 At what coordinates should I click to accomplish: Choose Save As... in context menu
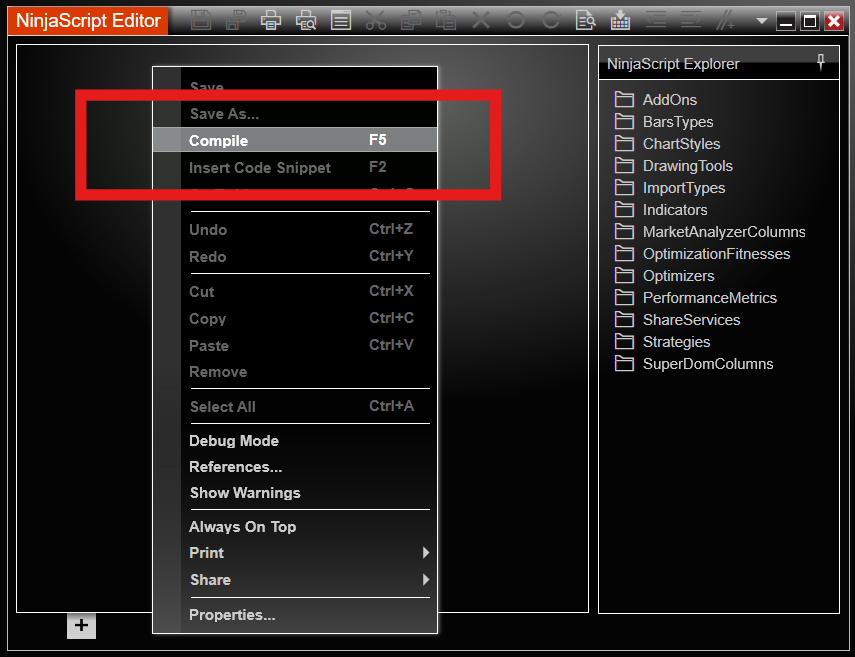tap(295, 114)
